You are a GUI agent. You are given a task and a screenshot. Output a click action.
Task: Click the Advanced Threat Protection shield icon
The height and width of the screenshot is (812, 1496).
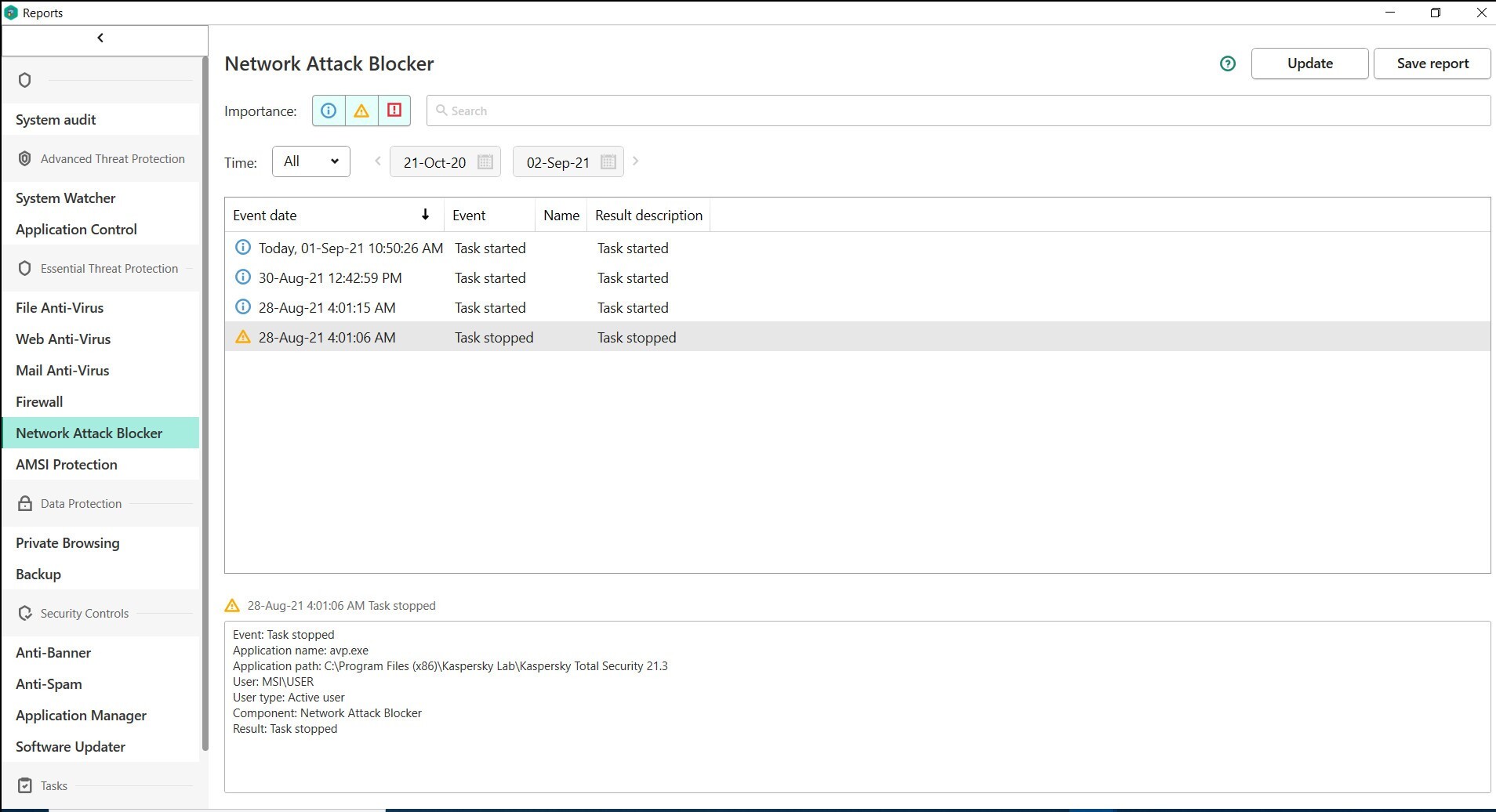coord(24,158)
